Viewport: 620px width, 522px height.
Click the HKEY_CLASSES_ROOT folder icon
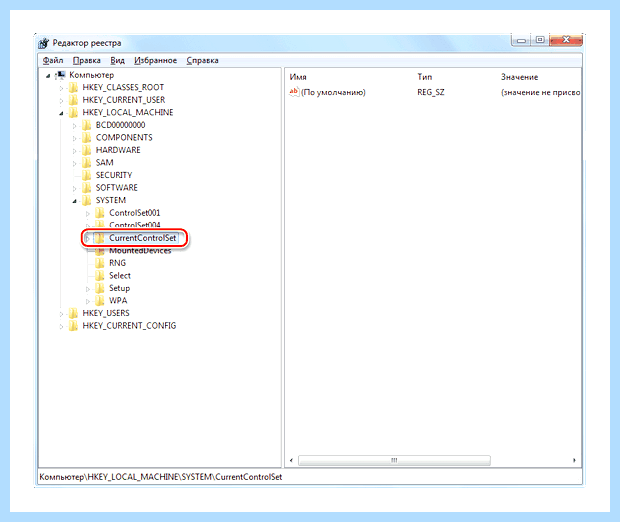[x=73, y=87]
